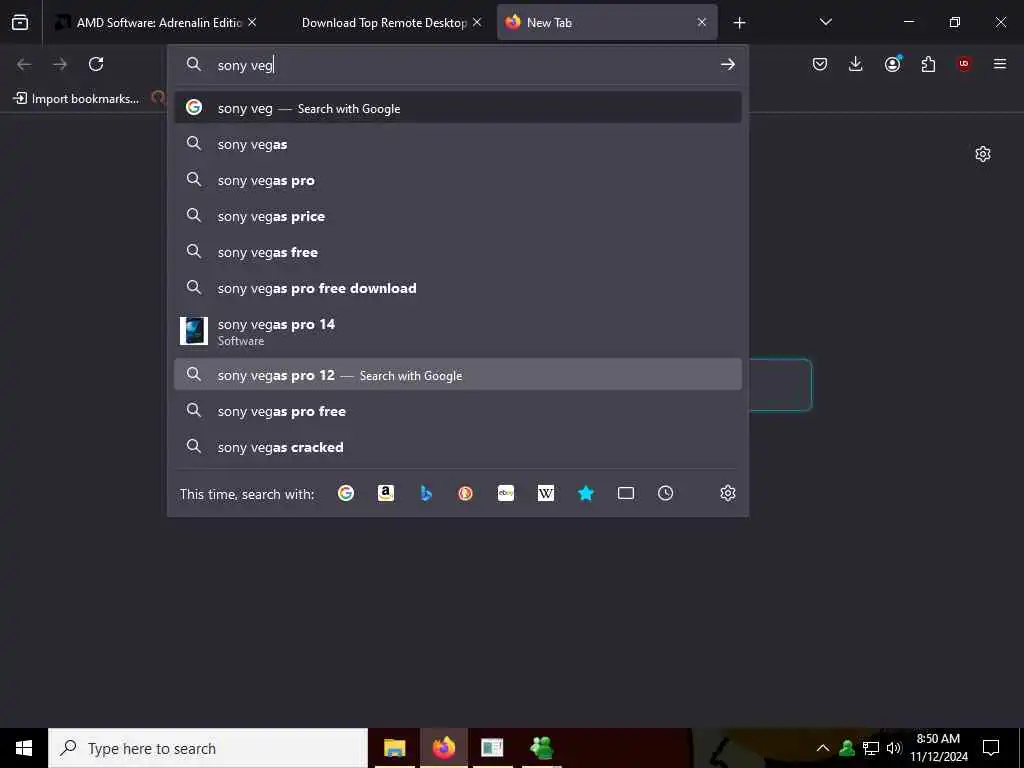1024x768 pixels.
Task: Search open tabs using the tabs icon
Action: (626, 493)
